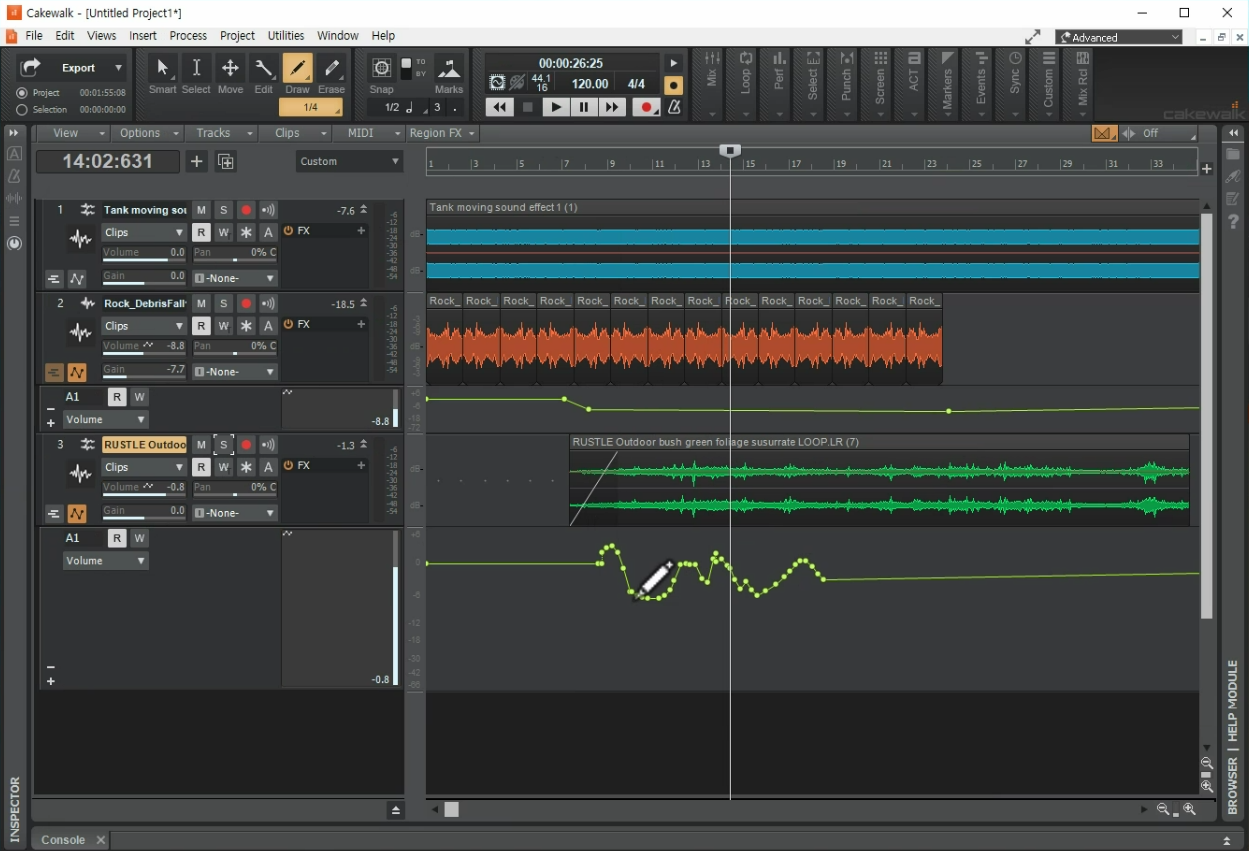
Task: Expand the Export options dropdown arrow
Action: (118, 68)
